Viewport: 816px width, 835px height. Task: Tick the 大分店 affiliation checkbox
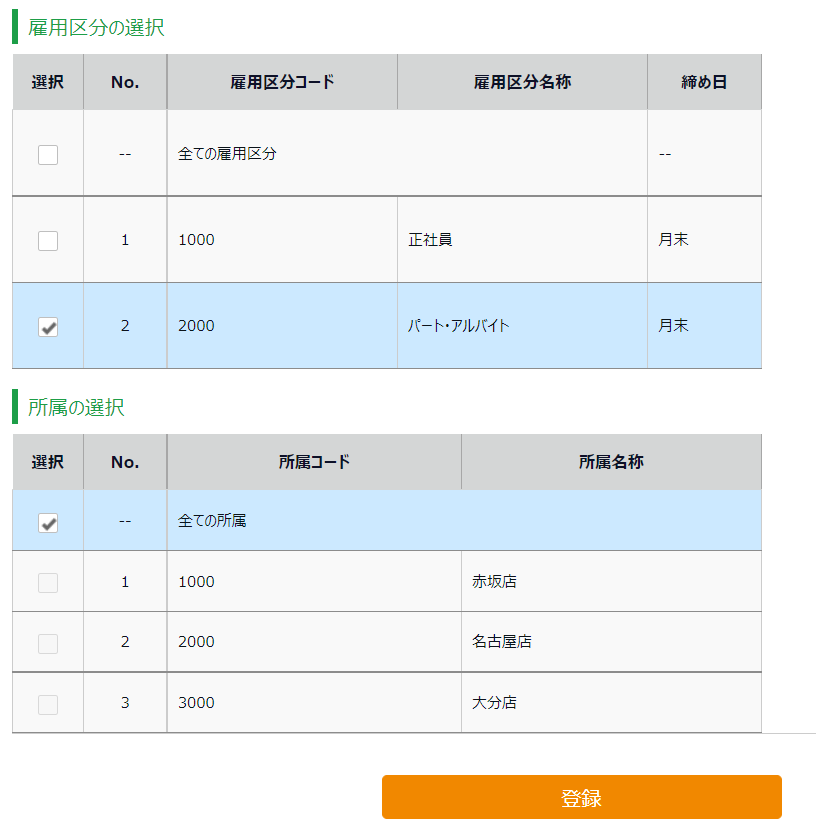[x=48, y=704]
